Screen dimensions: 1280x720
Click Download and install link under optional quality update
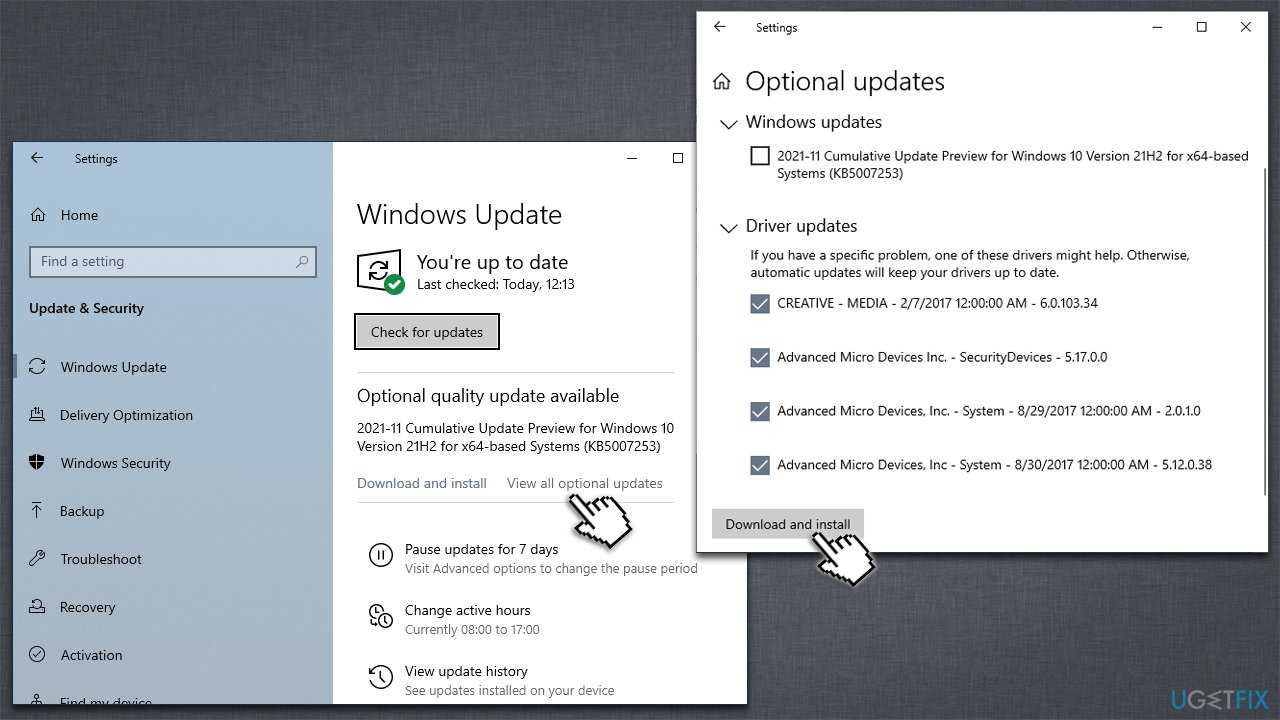422,483
